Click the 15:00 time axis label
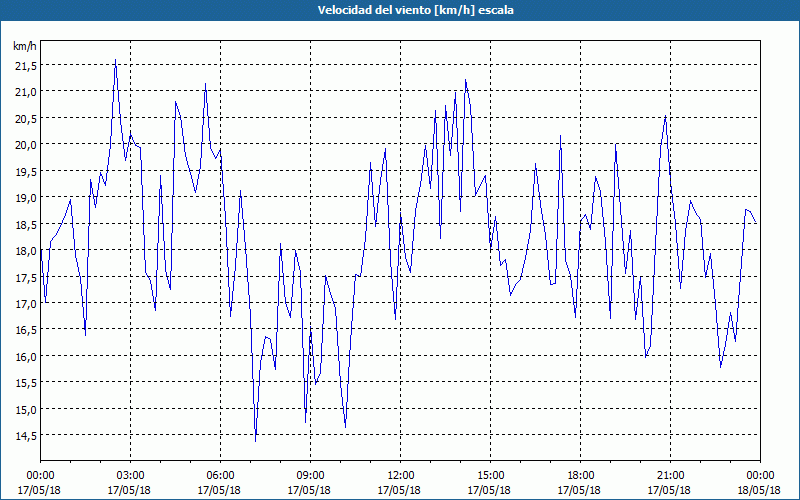Image resolution: width=800 pixels, height=500 pixels. click(490, 476)
